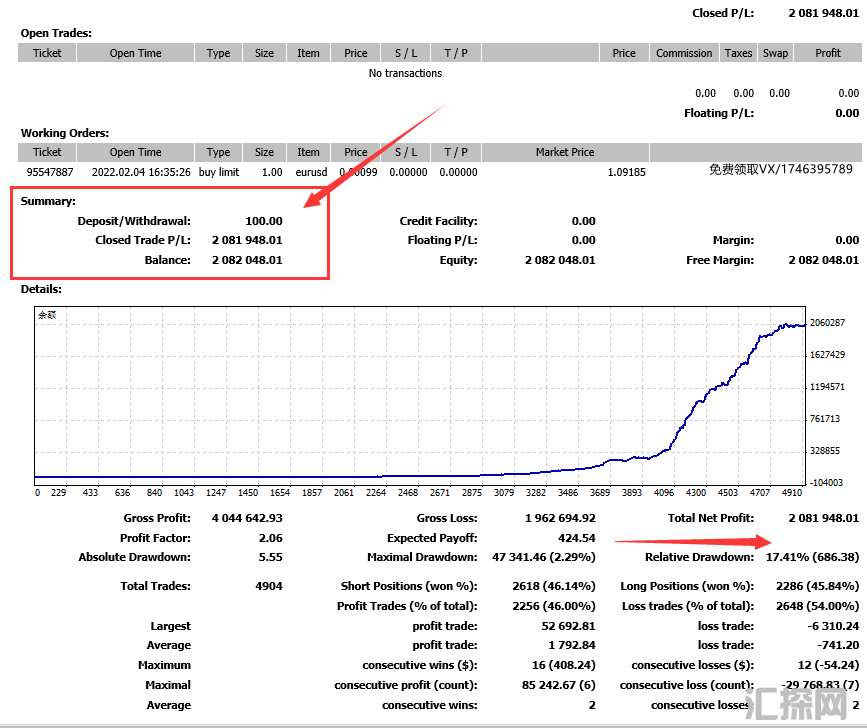Click open time 2022.02.04 16:35:26

point(141,172)
